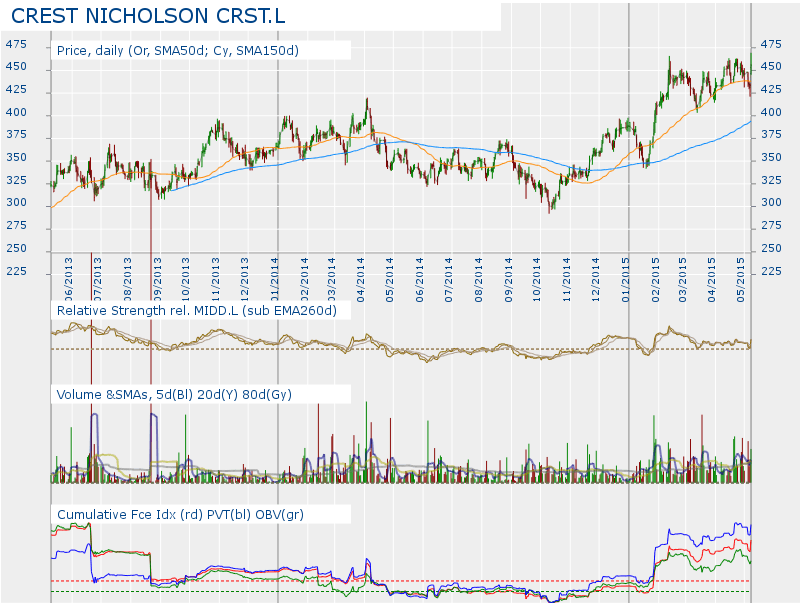Click the 250 value on left price axis

(16, 248)
